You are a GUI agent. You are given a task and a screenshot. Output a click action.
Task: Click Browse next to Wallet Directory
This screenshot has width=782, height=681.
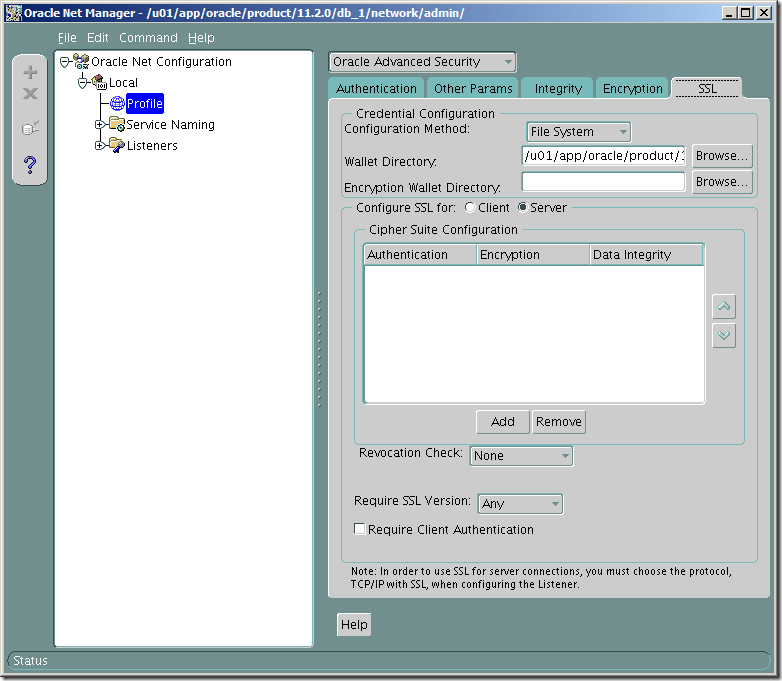coord(721,156)
